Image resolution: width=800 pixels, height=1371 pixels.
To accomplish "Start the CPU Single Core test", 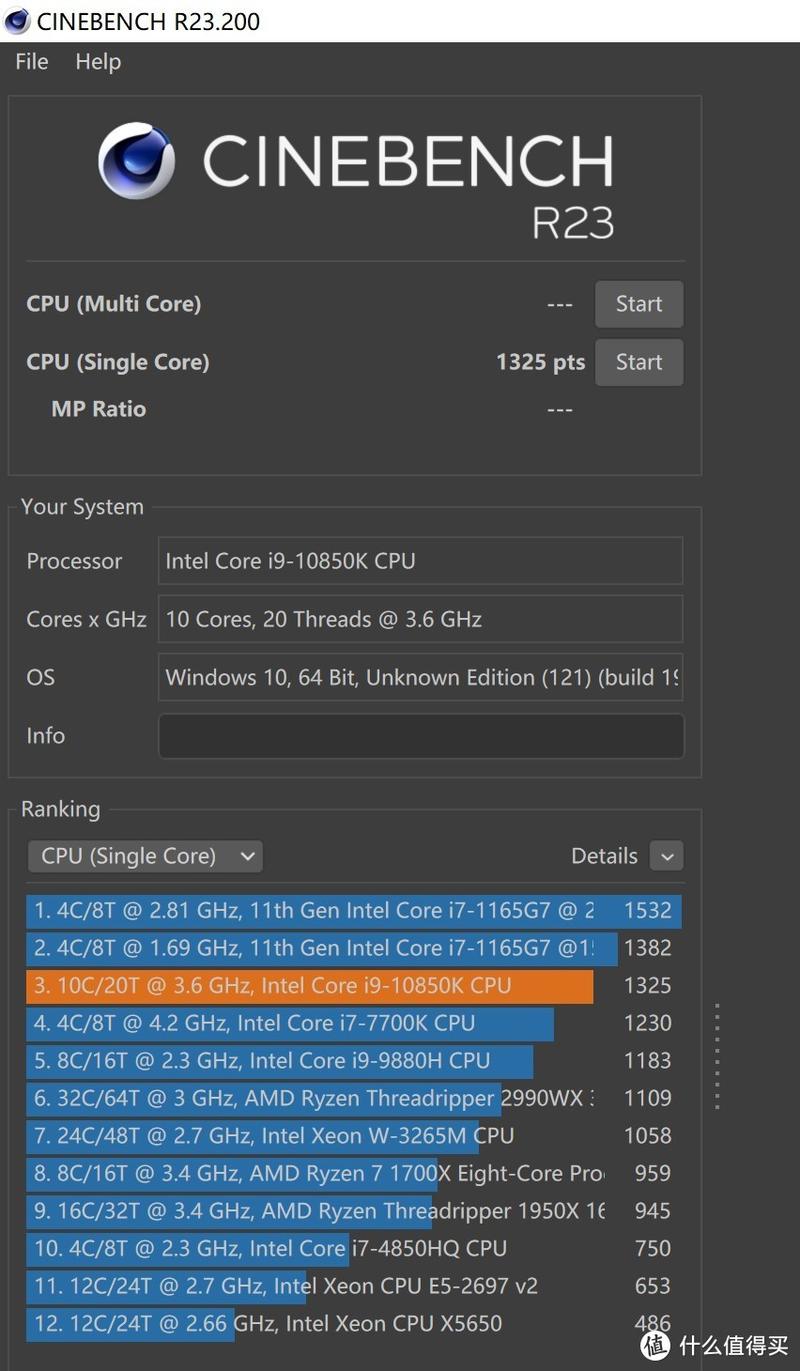I will pos(639,362).
